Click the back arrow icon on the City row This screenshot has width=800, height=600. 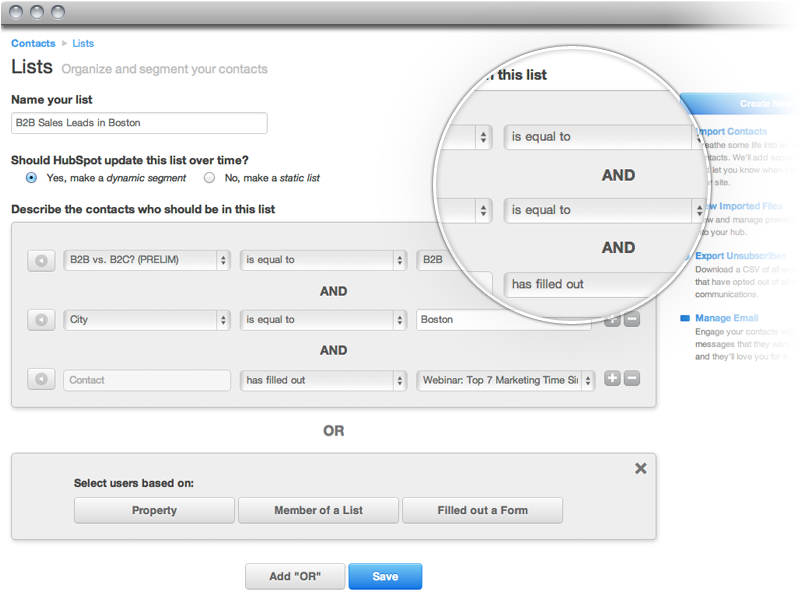41,320
